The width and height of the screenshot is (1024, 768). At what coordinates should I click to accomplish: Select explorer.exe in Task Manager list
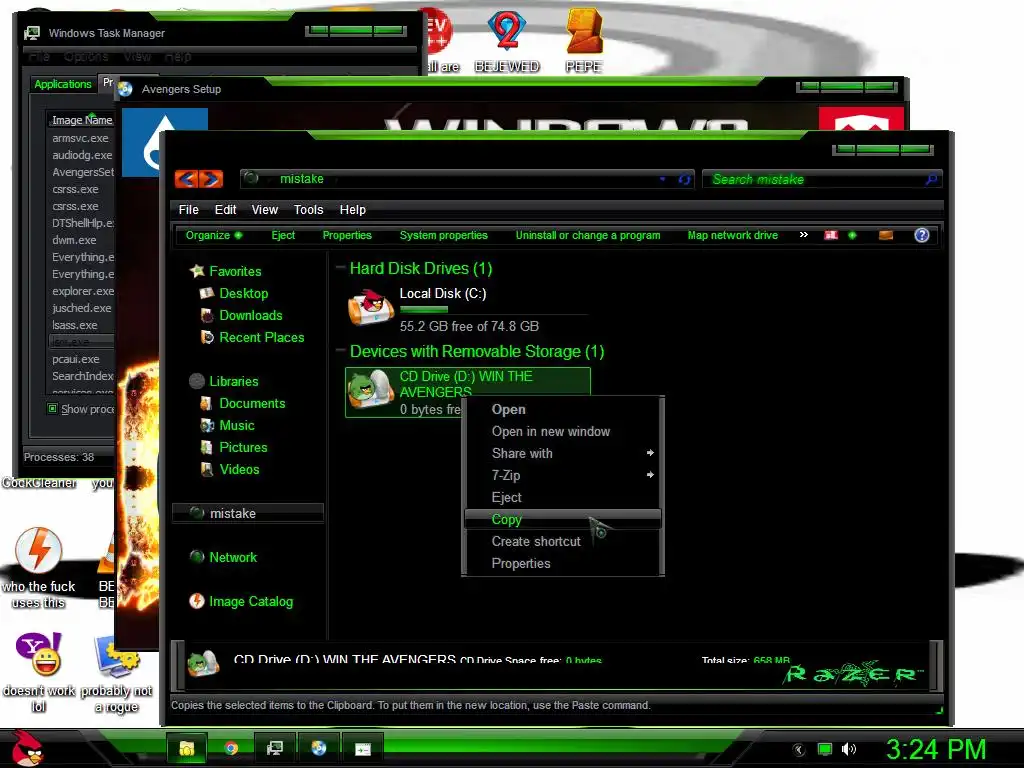tap(82, 291)
